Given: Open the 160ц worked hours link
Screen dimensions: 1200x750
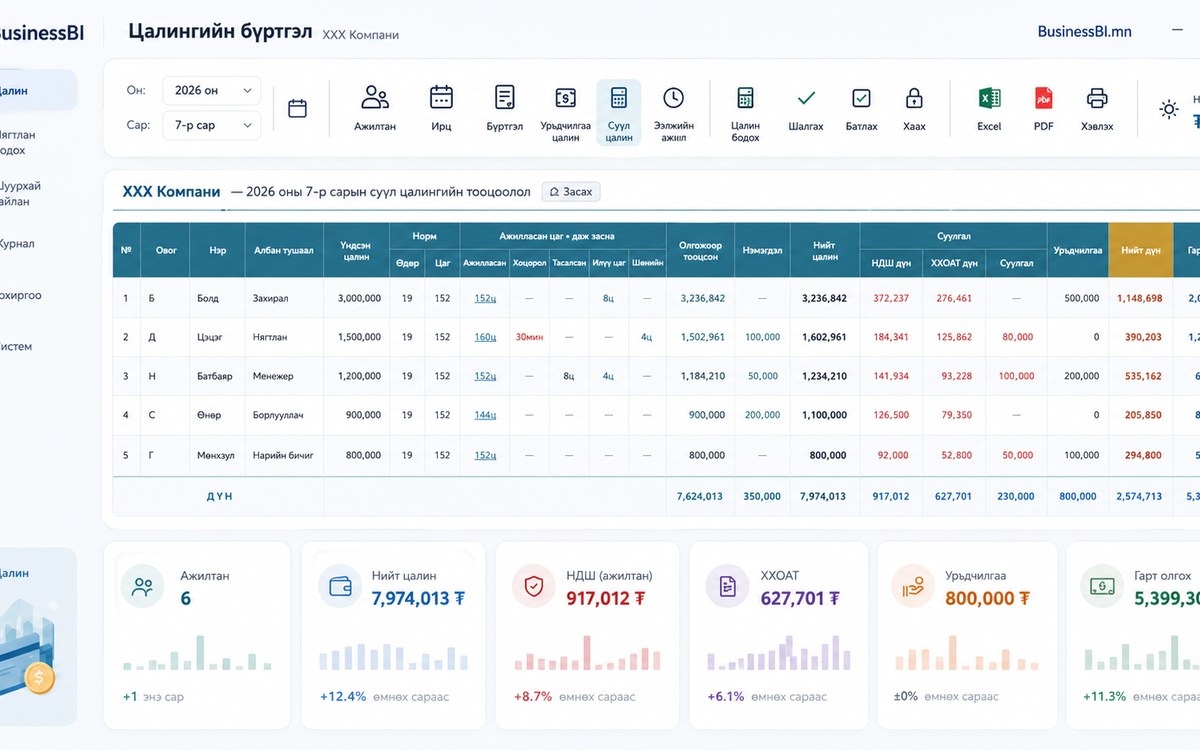Looking at the screenshot, I should point(485,337).
